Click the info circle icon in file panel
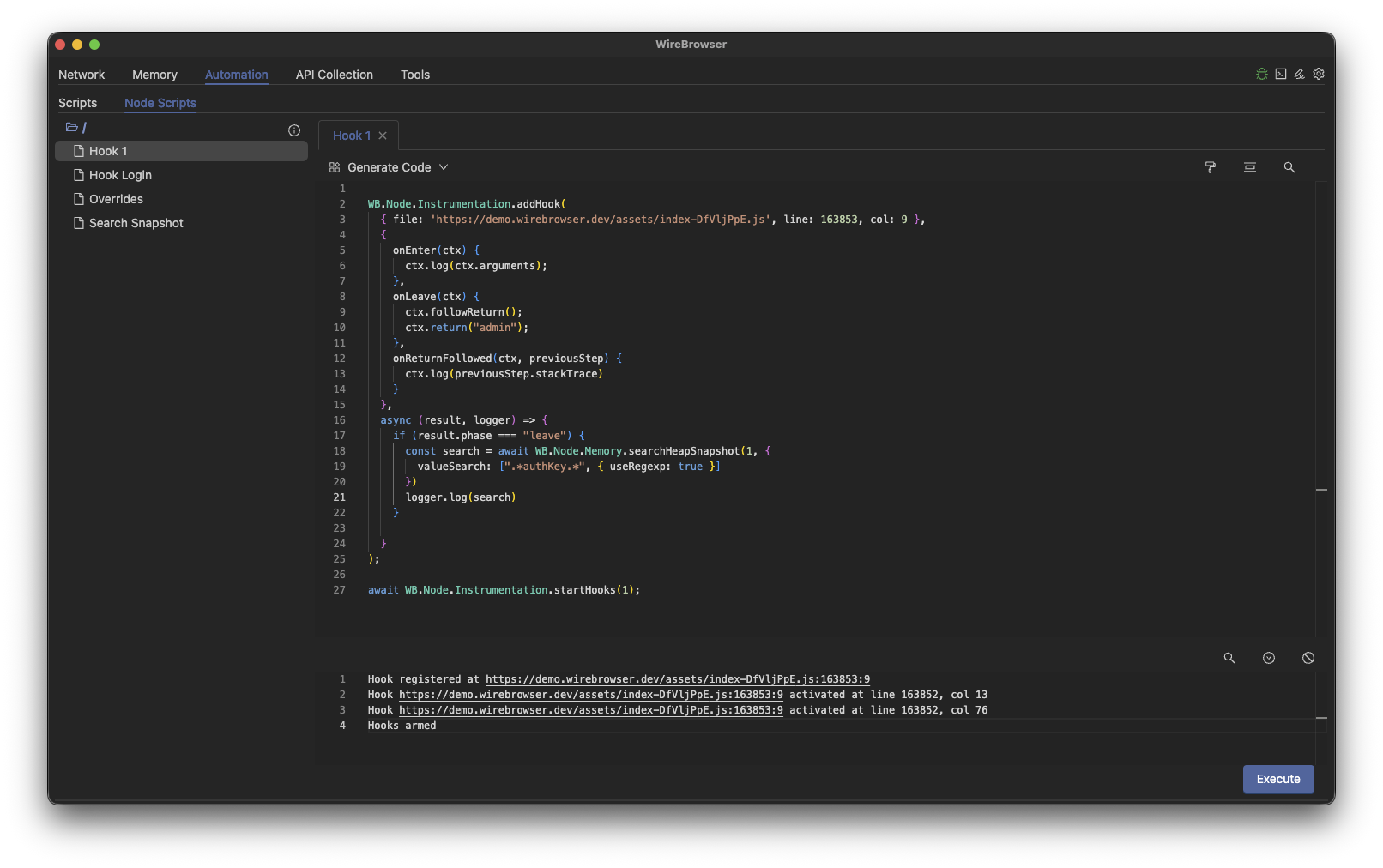Image resolution: width=1383 pixels, height=868 pixels. coord(294,130)
